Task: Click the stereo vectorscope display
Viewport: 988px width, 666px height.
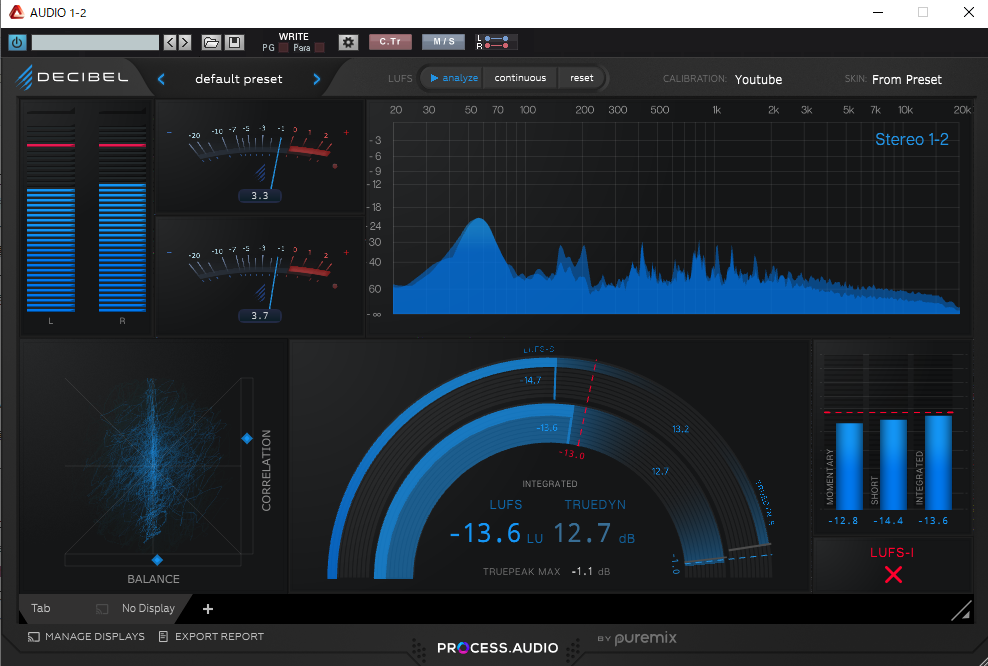Action: coord(152,465)
